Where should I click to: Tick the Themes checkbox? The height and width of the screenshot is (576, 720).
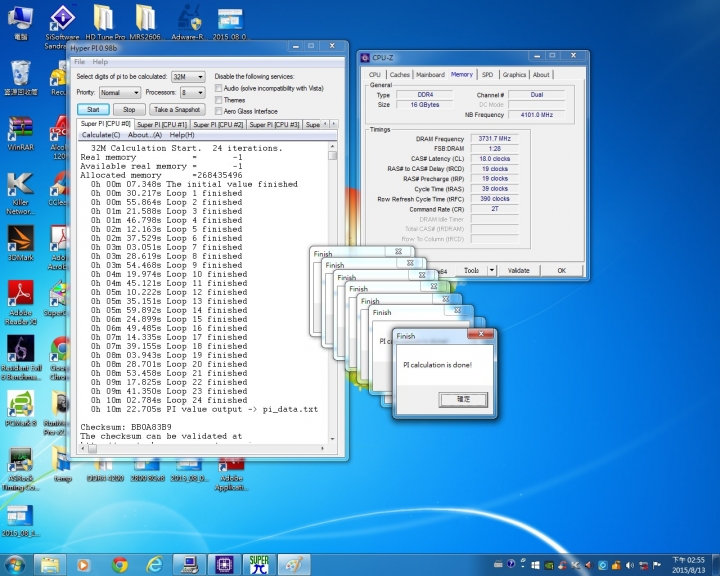pyautogui.click(x=219, y=100)
